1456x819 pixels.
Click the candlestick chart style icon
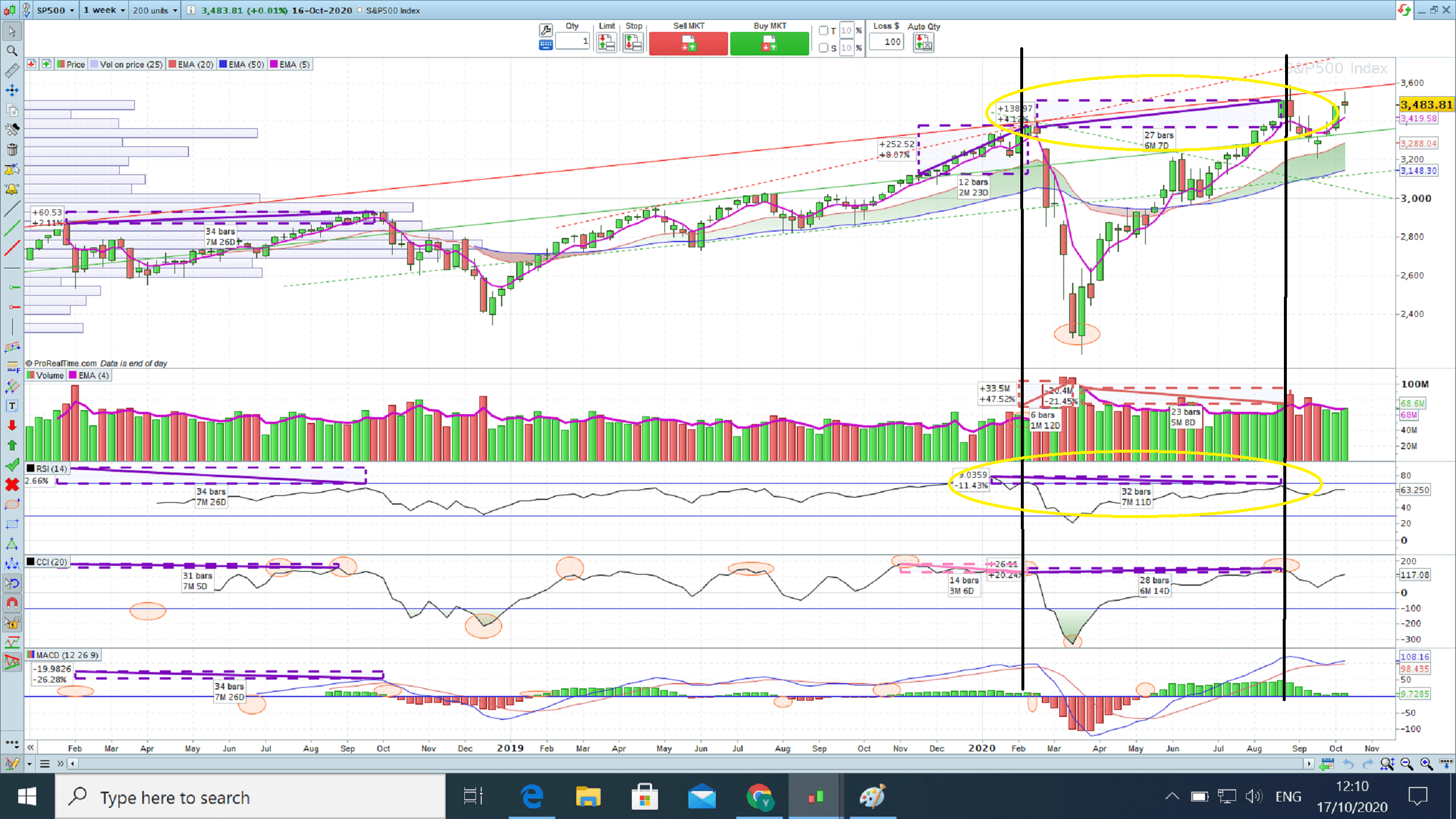coord(10,10)
